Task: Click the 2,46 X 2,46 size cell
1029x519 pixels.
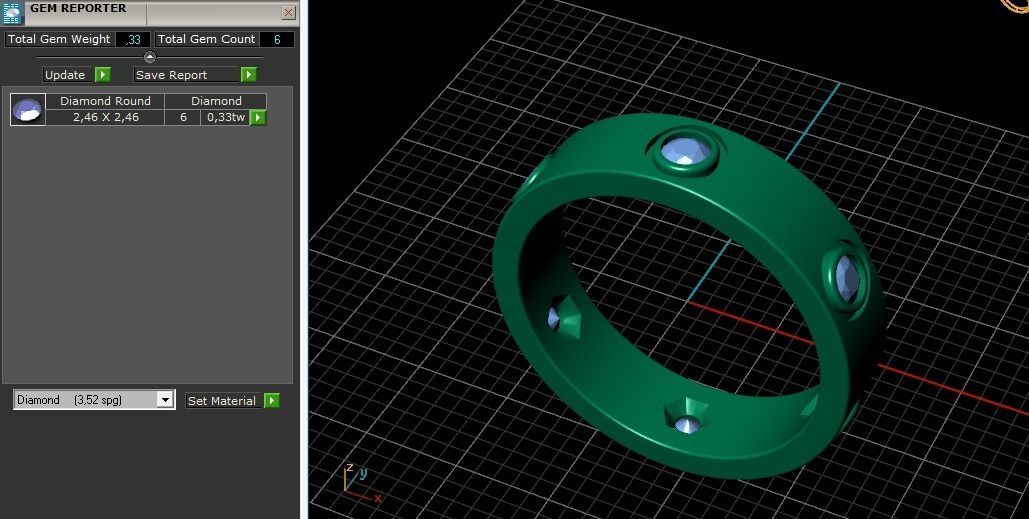Action: (x=105, y=117)
